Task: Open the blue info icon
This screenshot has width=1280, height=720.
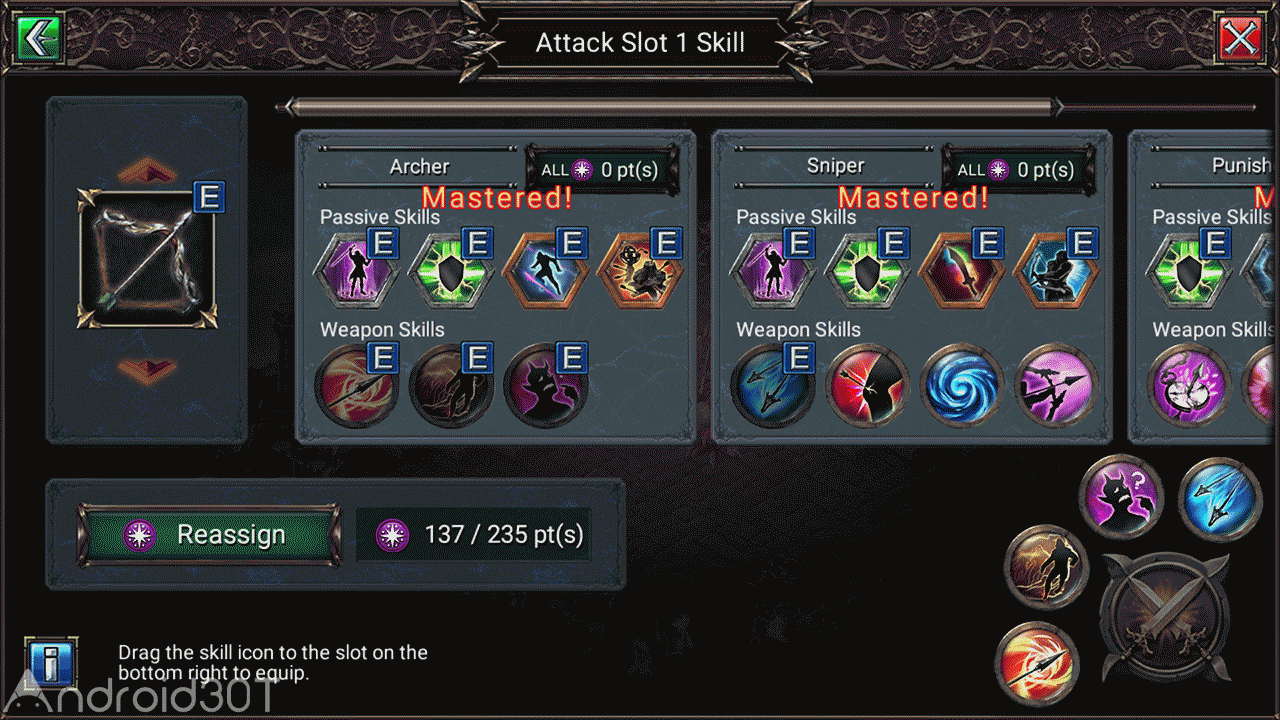Action: click(51, 663)
